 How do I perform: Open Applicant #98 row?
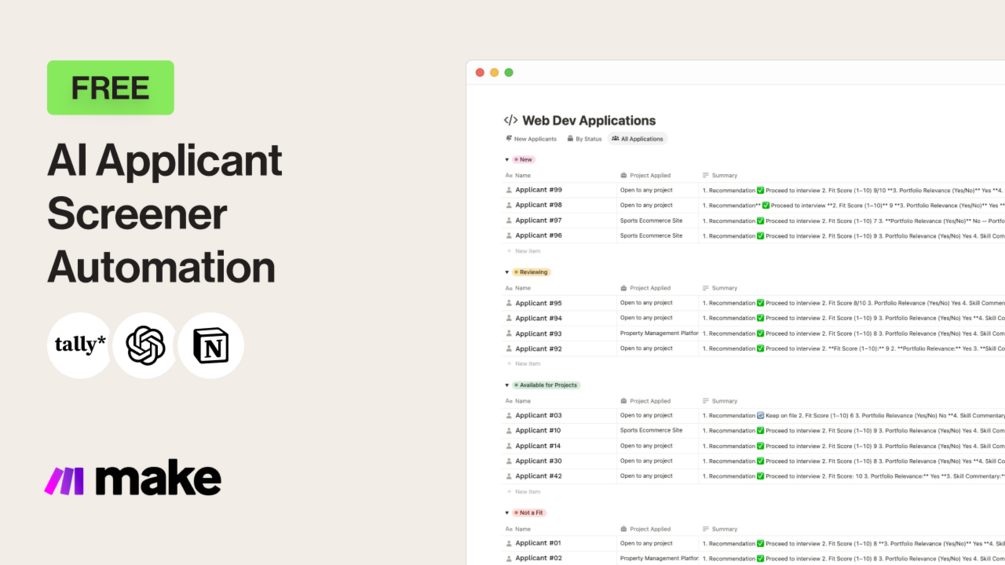753,205
